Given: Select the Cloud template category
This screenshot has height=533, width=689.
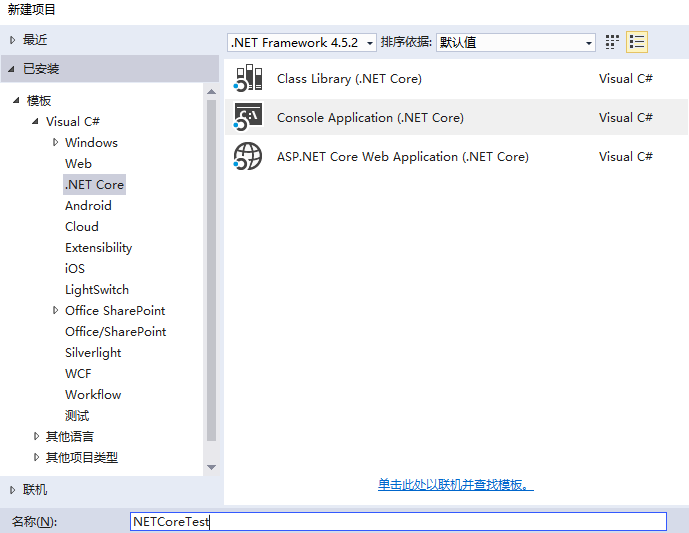Looking at the screenshot, I should tap(82, 227).
